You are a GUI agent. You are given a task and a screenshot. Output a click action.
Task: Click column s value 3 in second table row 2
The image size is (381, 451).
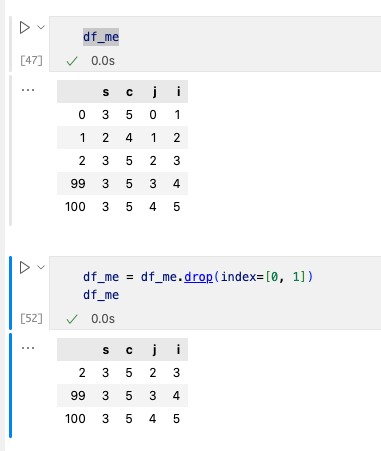[x=106, y=373]
